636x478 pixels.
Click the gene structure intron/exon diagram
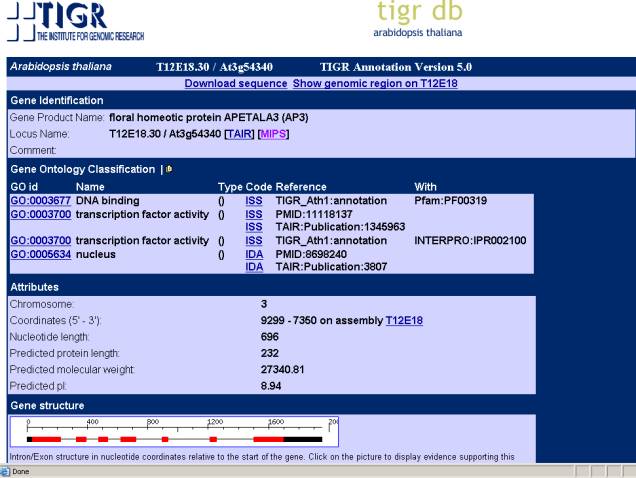click(x=174, y=432)
